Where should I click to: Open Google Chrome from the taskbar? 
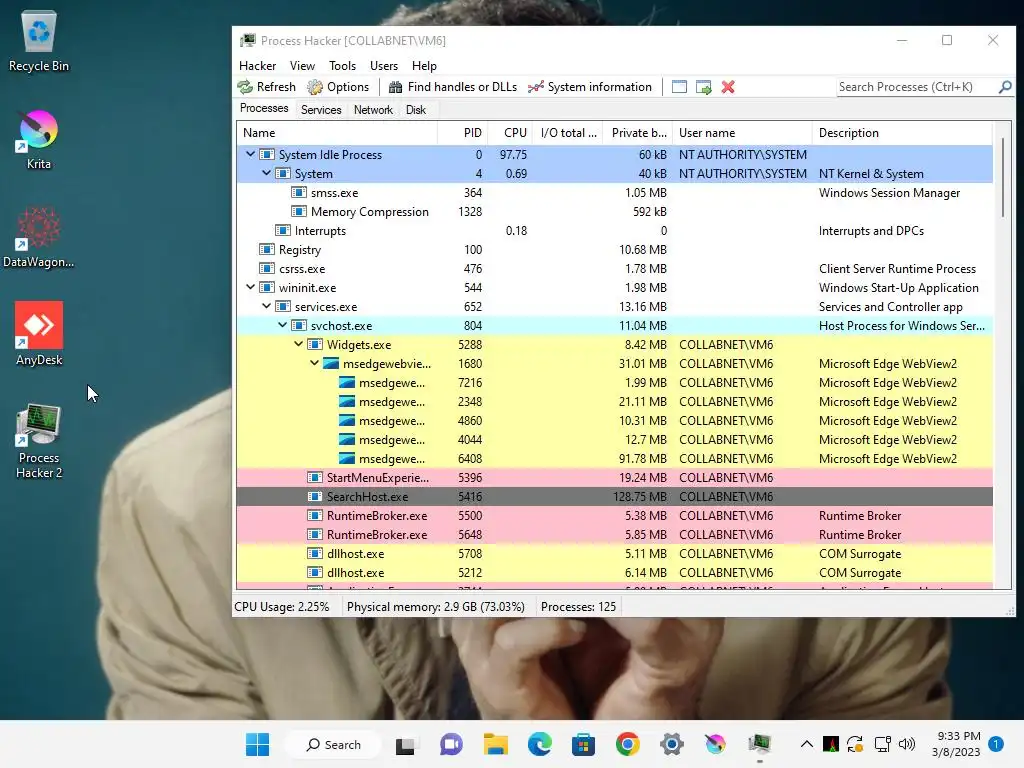coord(628,744)
